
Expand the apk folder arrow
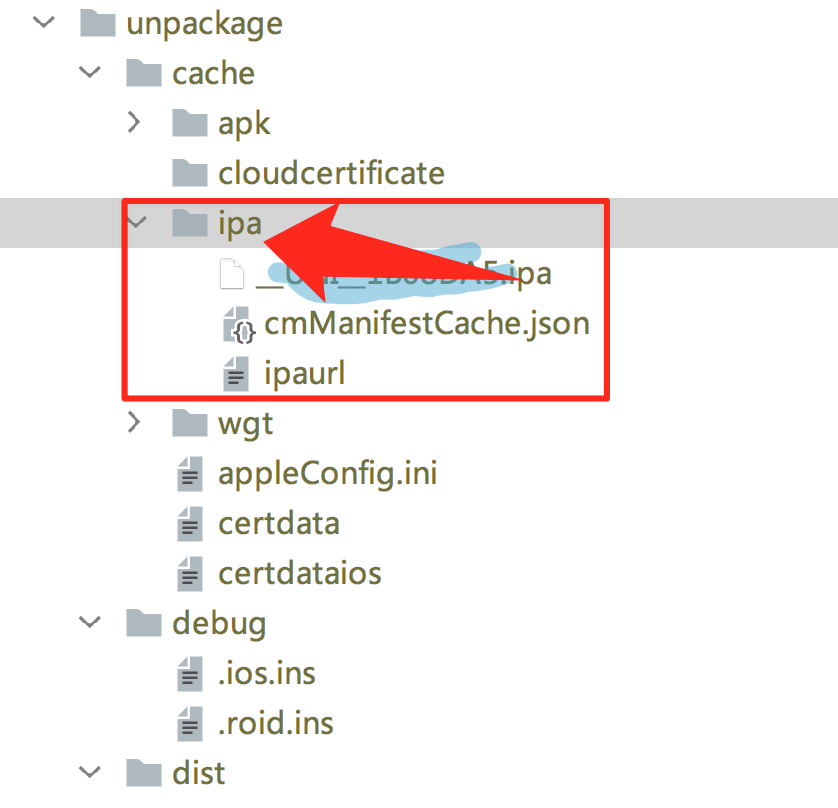pos(136,123)
